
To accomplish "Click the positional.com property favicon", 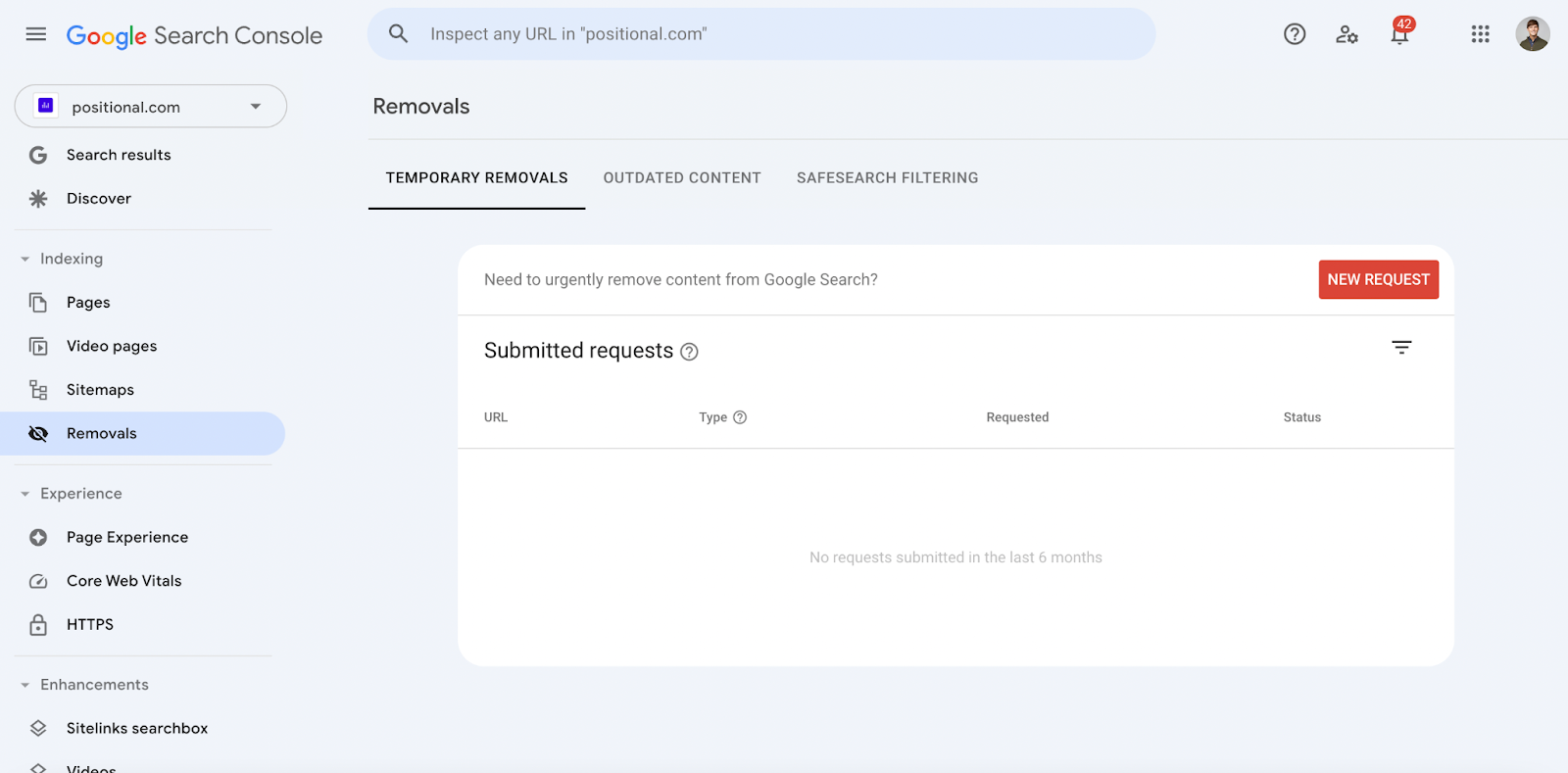I will click(45, 106).
